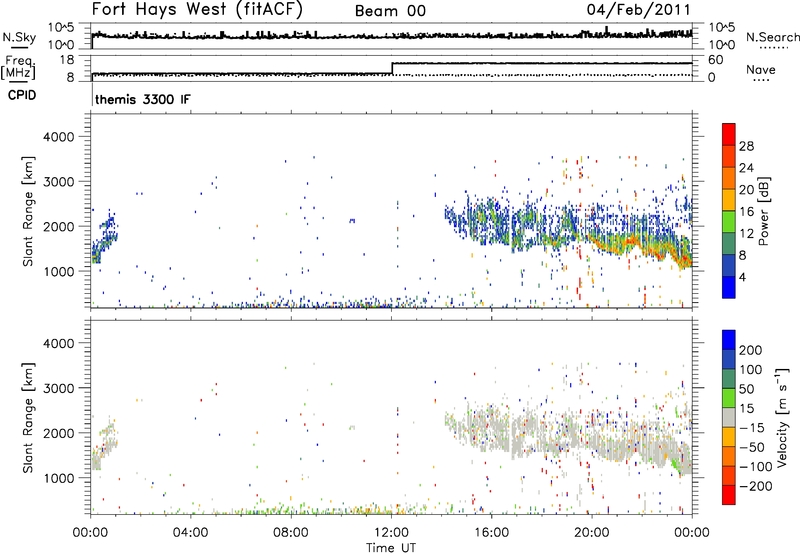The height and width of the screenshot is (554, 800).
Task: Click the date '04/Feb/2011'
Action: [x=638, y=9]
